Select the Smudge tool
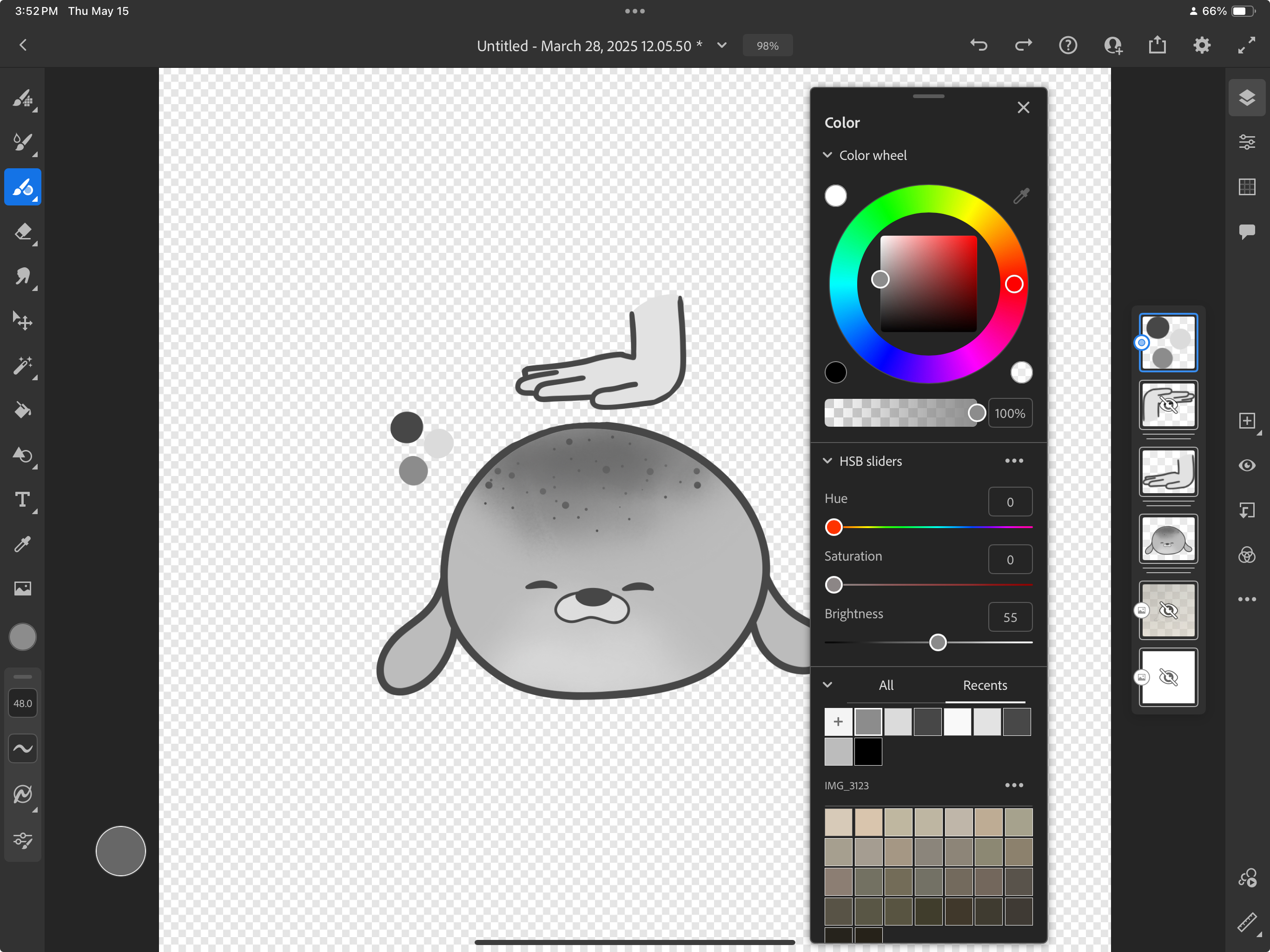Viewport: 1270px width, 952px height. tap(23, 277)
